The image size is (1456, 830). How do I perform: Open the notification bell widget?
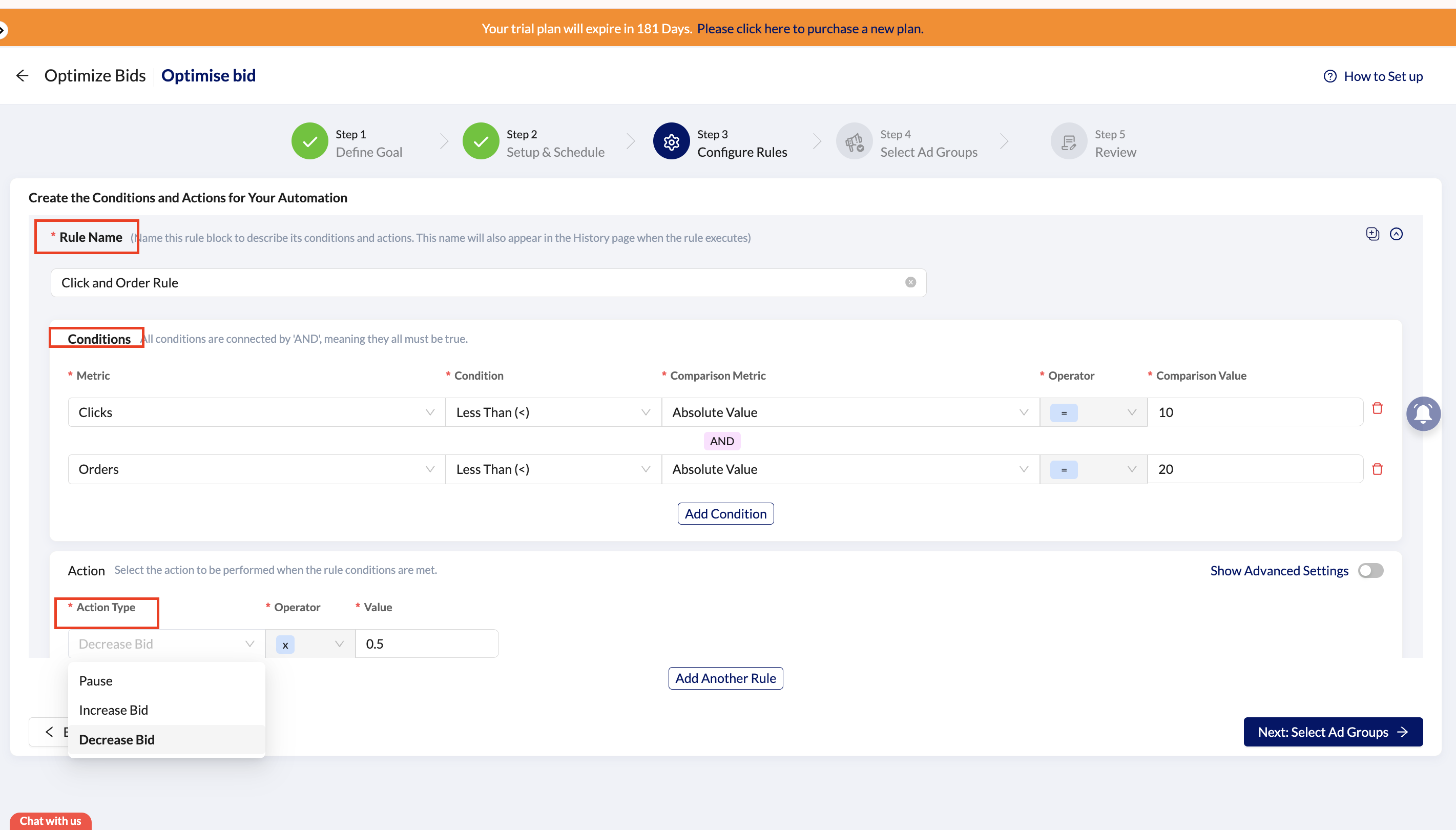(x=1423, y=413)
